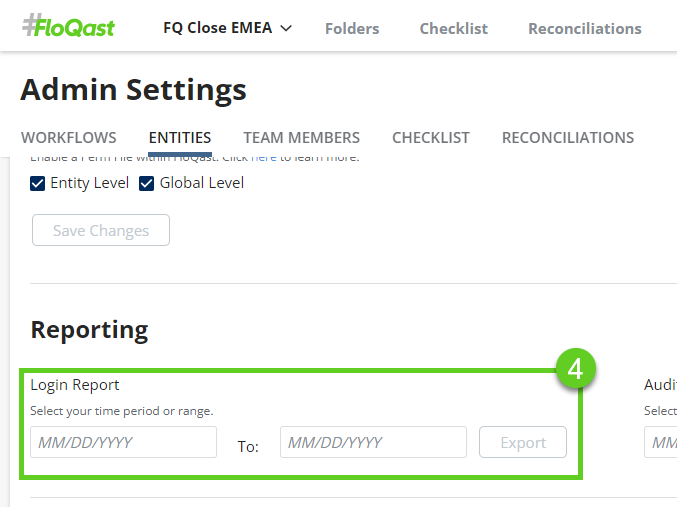Open Reconciliations in the top navigation
This screenshot has height=507, width=677.
point(584,28)
